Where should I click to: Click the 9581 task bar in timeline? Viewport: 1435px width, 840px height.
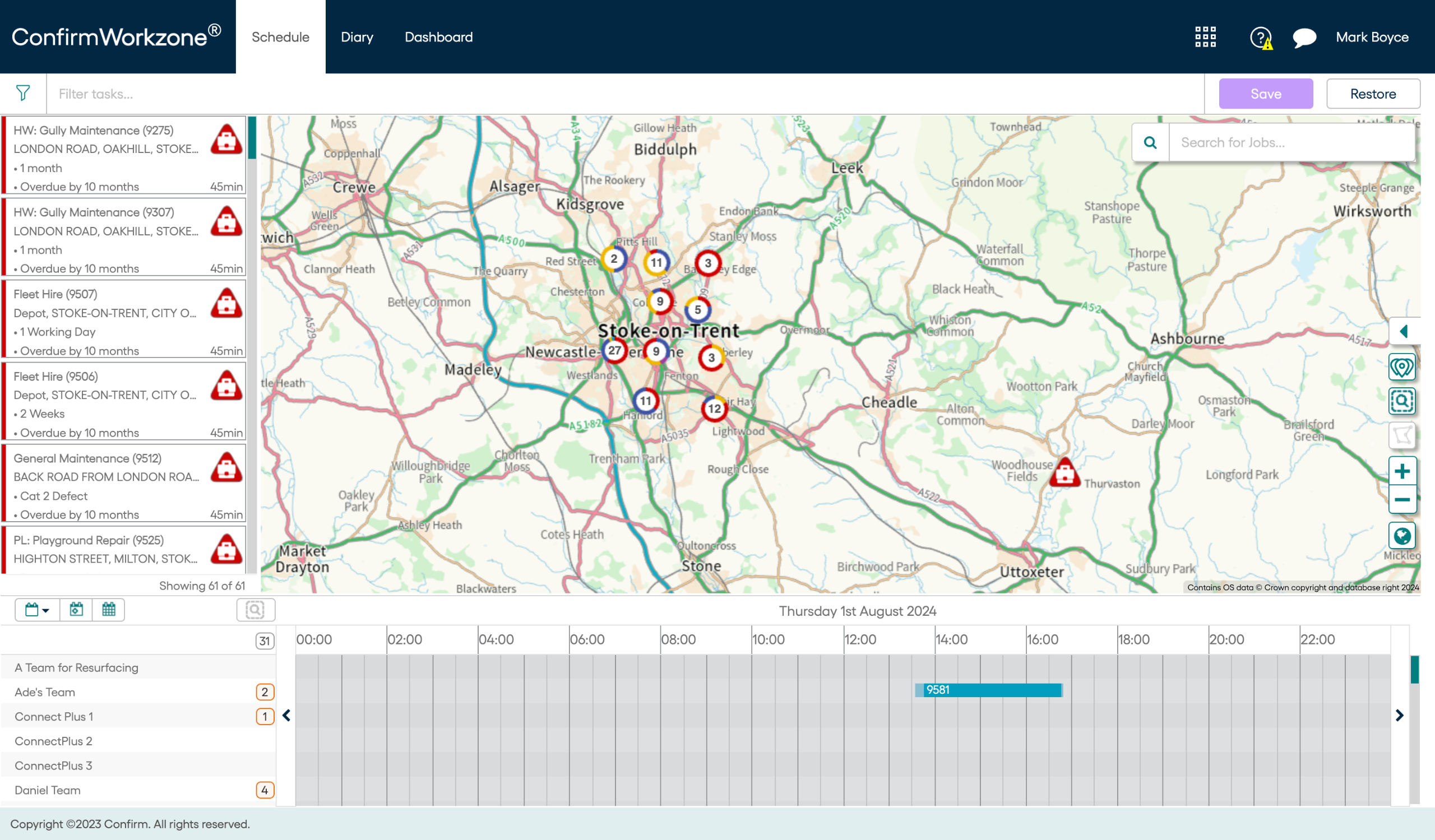[991, 690]
